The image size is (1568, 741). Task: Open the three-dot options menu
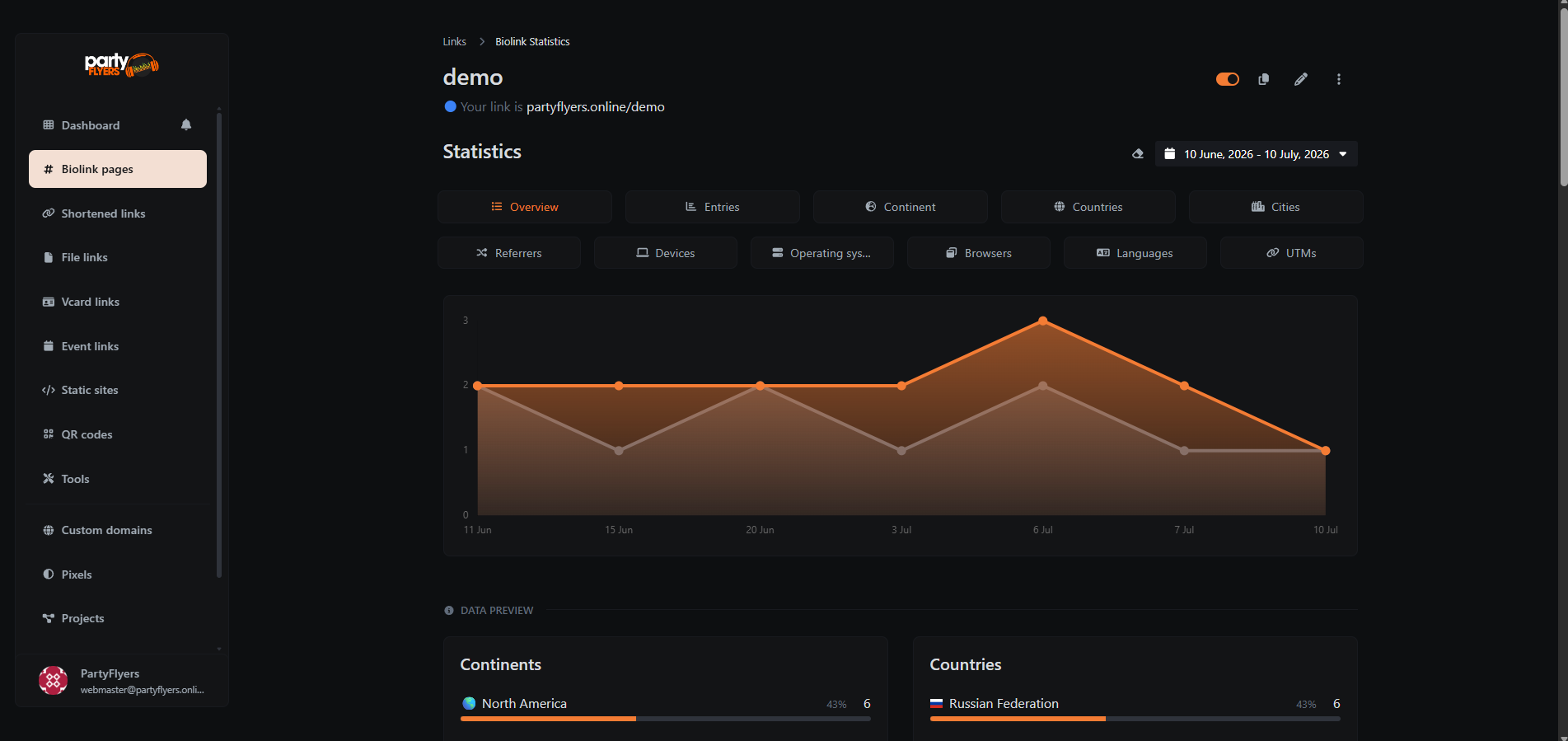pyautogui.click(x=1339, y=79)
